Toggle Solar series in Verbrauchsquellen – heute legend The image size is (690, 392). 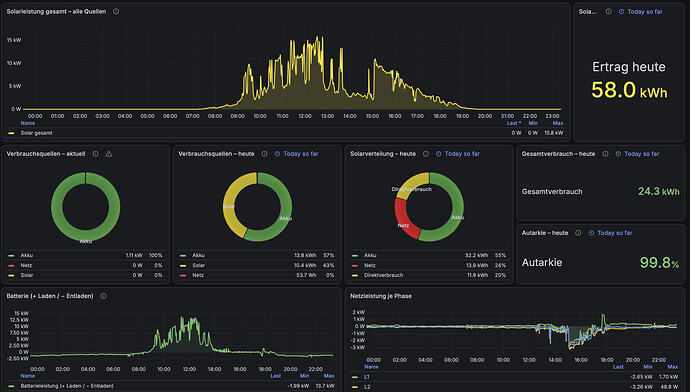click(x=198, y=265)
